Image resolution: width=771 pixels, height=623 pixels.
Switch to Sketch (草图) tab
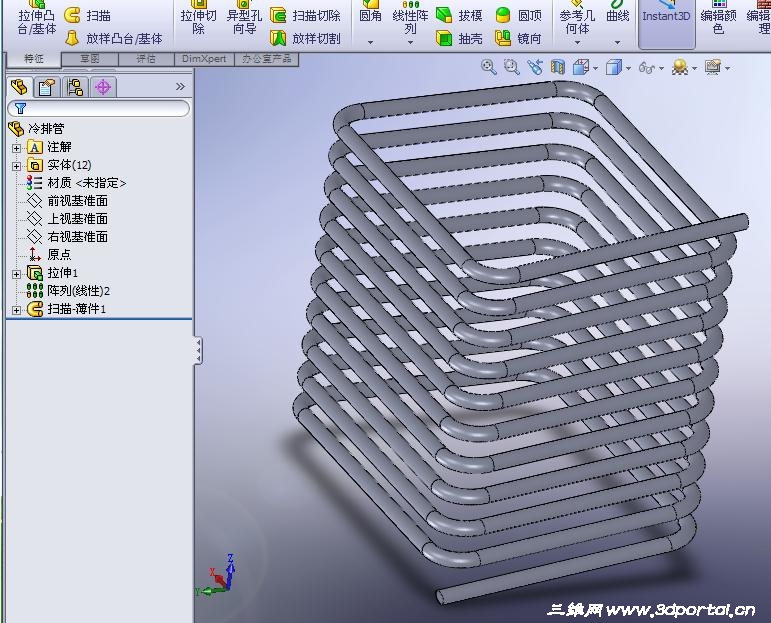coord(90,59)
